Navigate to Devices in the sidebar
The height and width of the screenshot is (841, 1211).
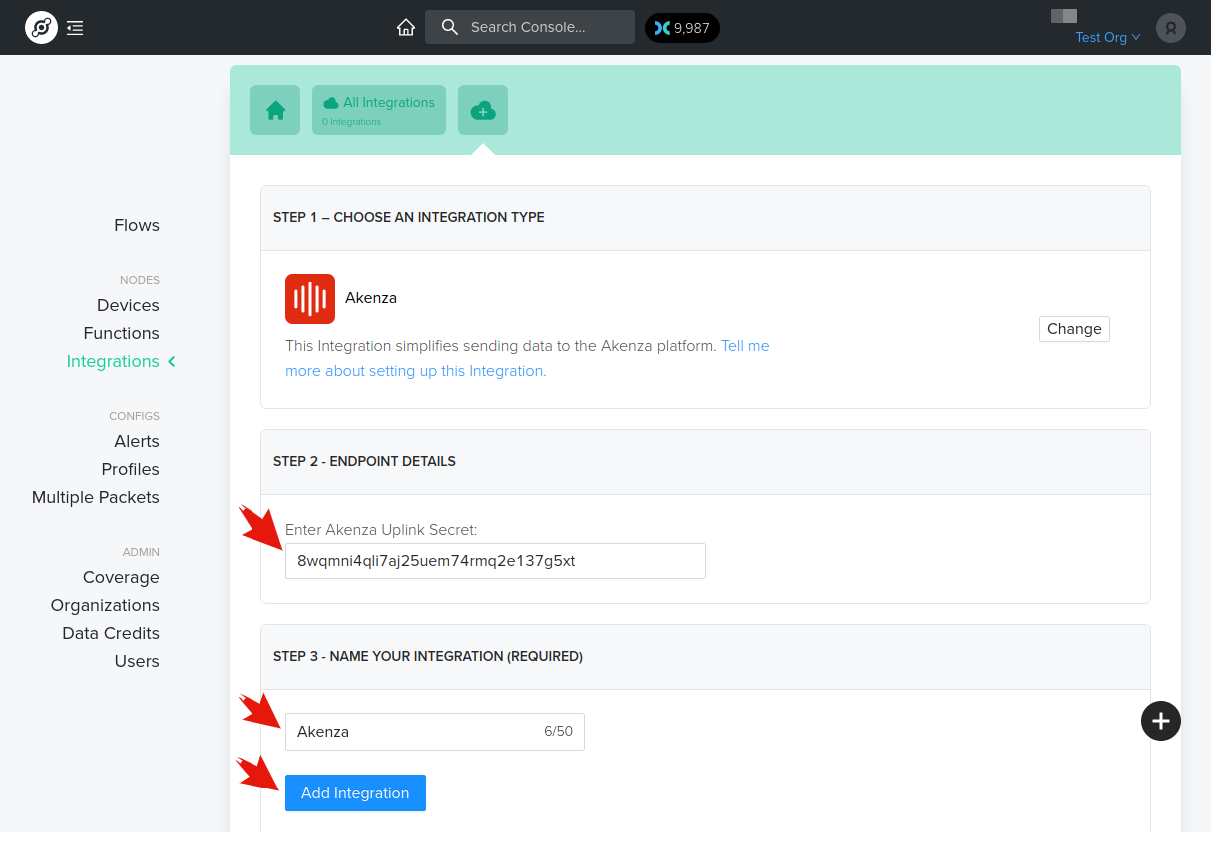click(128, 305)
